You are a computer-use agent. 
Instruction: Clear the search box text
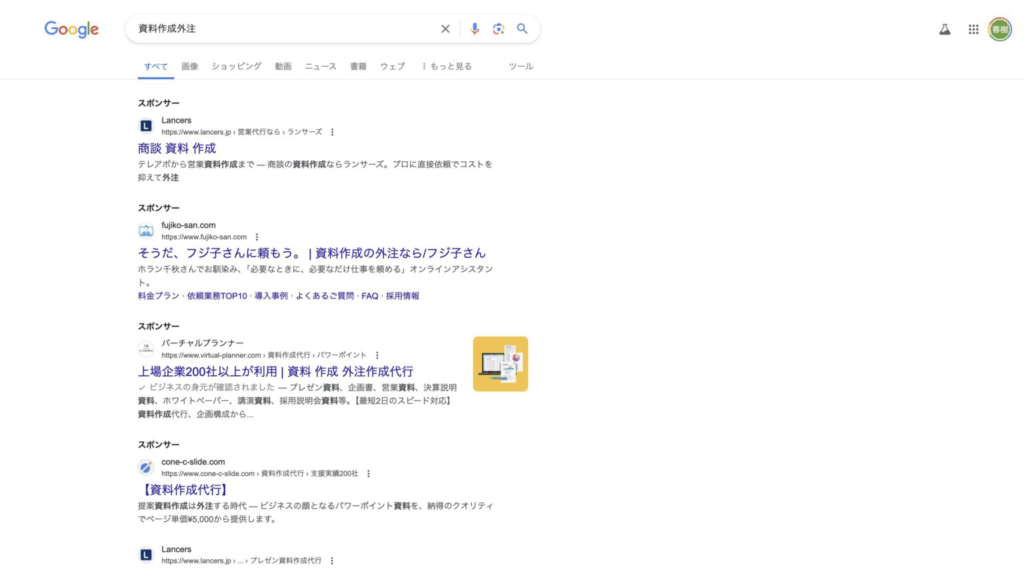click(x=446, y=29)
